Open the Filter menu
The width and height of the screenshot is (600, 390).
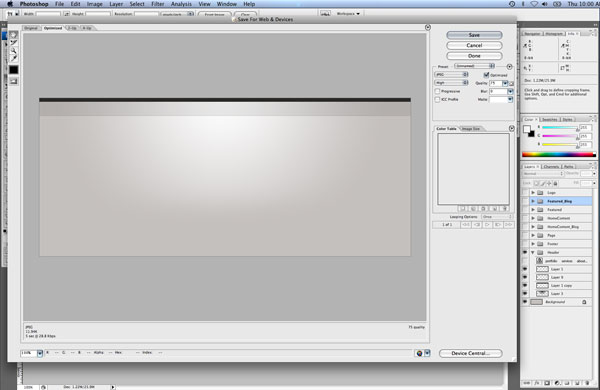158,4
